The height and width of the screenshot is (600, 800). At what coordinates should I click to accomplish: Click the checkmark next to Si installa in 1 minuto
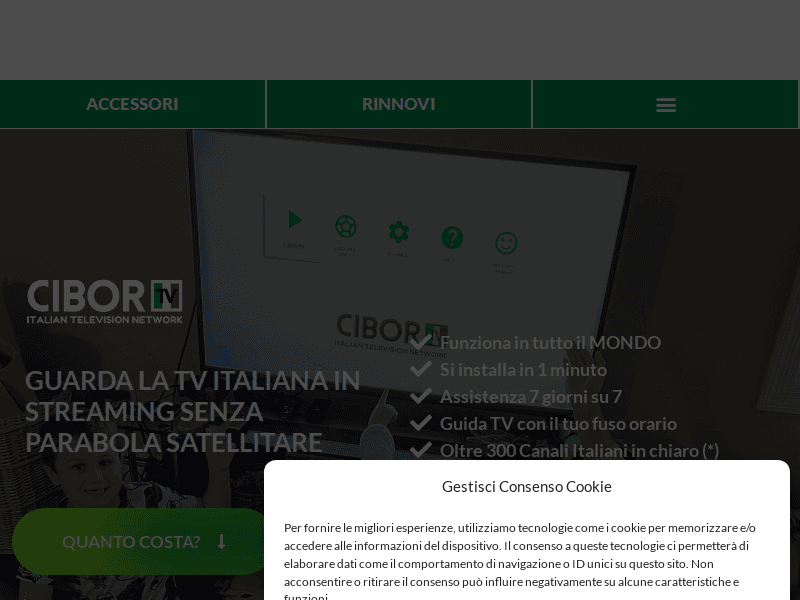tap(420, 368)
